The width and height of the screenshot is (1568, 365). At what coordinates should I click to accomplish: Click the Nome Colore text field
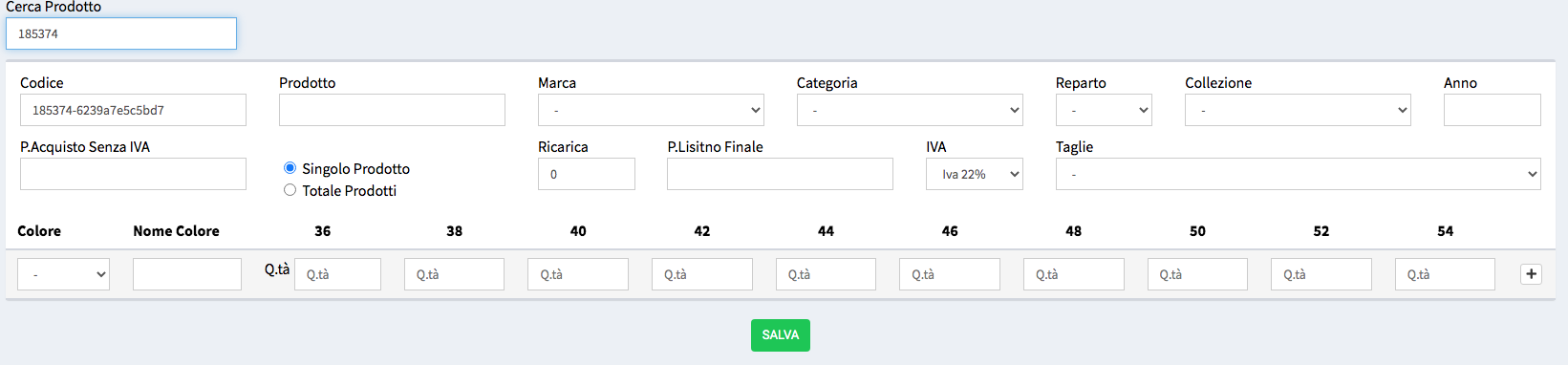click(x=187, y=274)
